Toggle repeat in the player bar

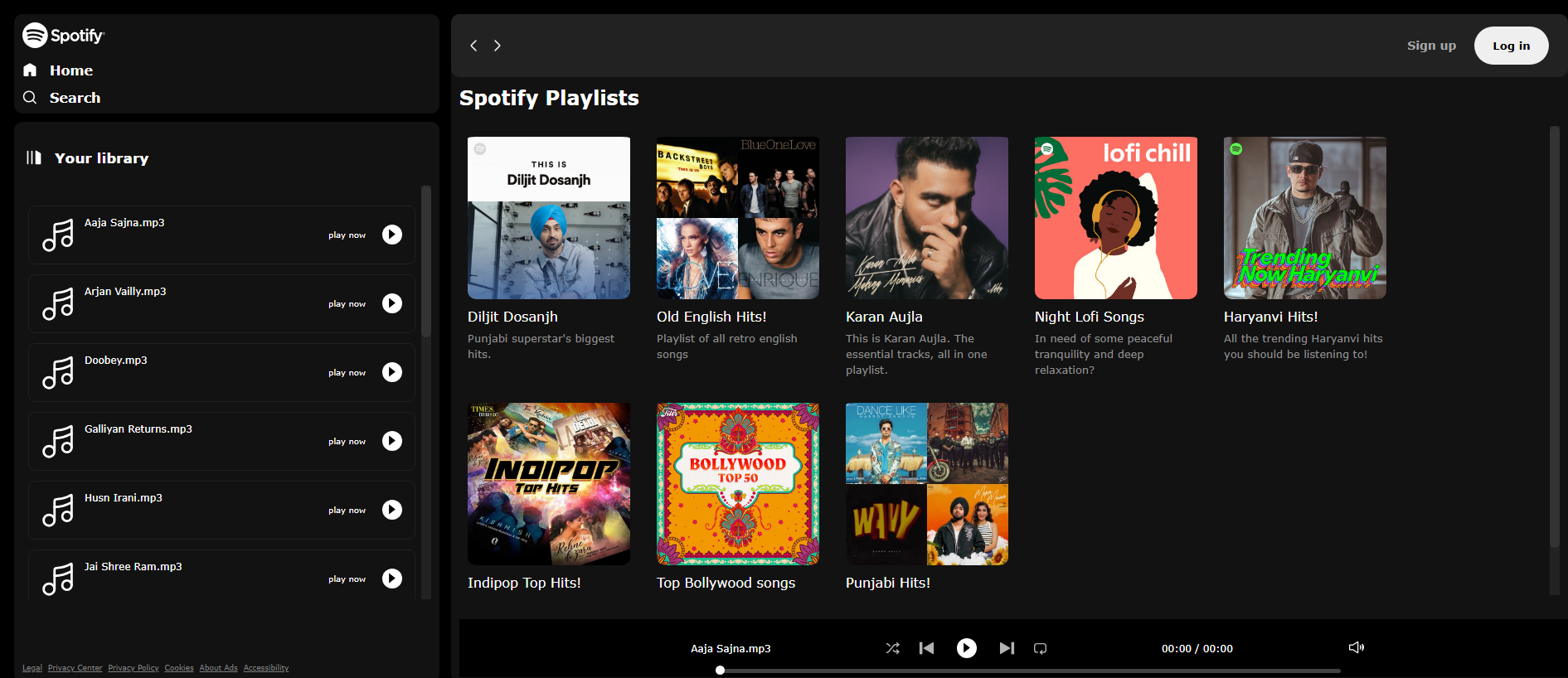tap(1040, 648)
